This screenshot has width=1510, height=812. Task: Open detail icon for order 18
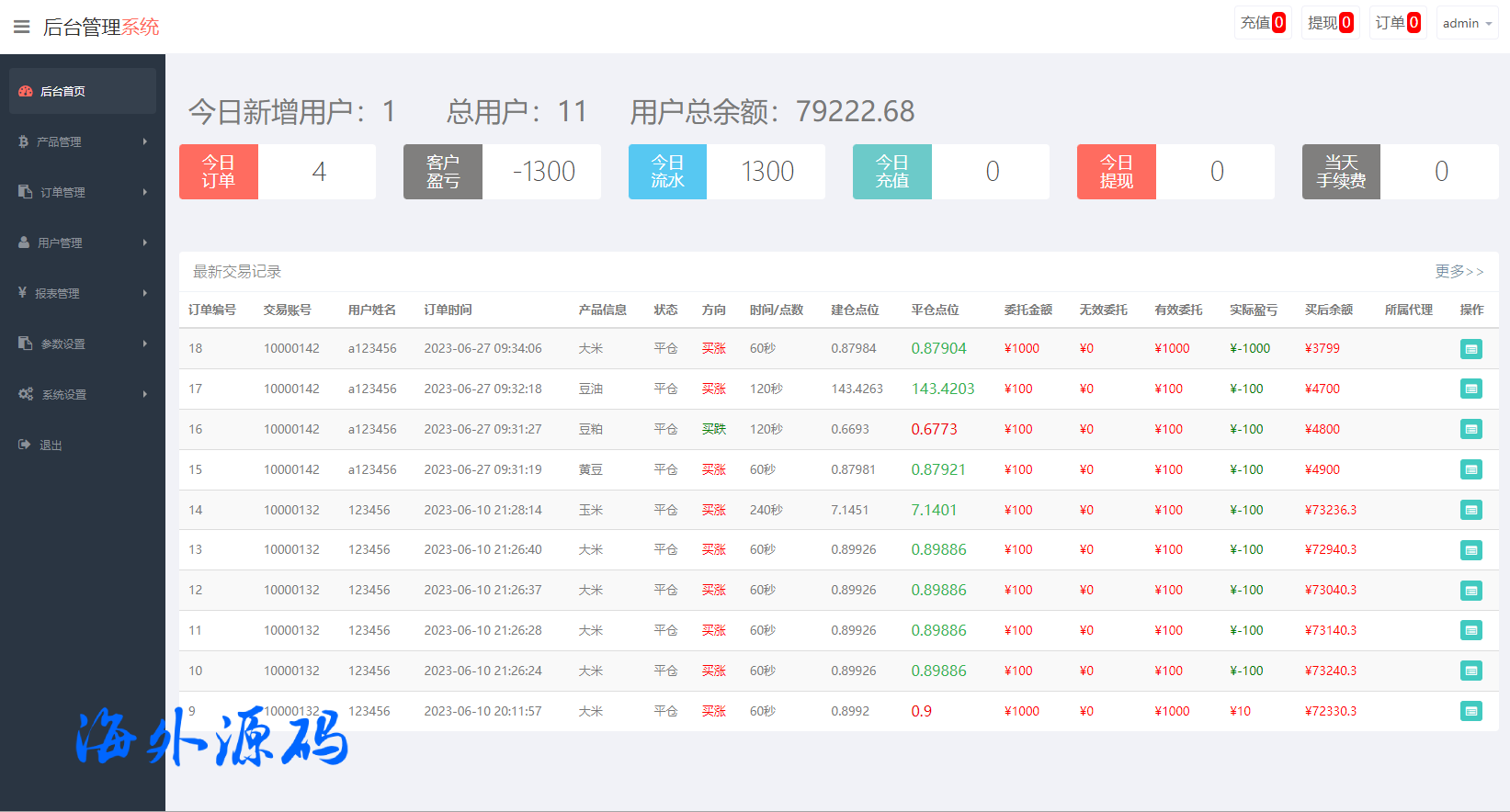tap(1470, 349)
